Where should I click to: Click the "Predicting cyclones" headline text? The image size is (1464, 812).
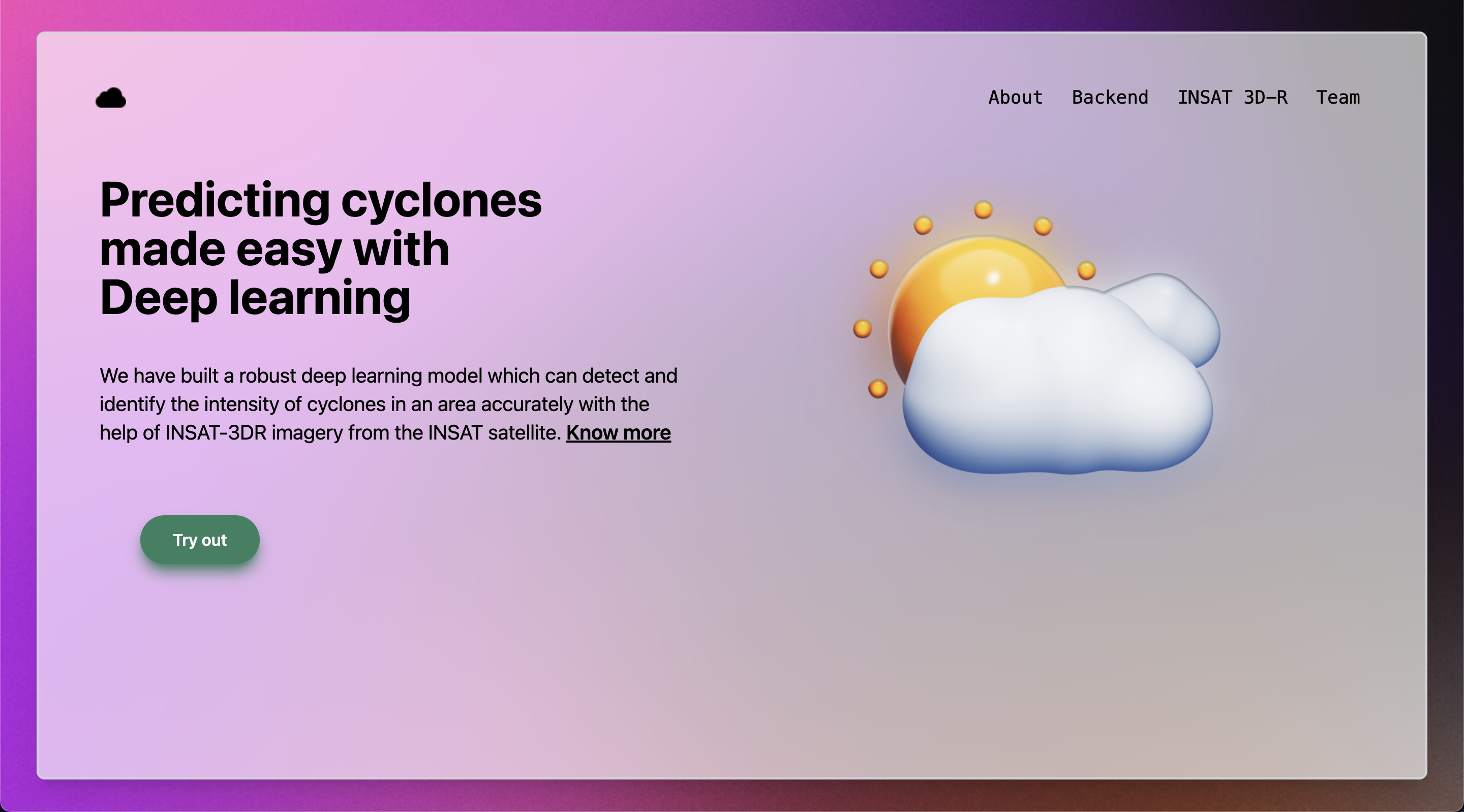pyautogui.click(x=321, y=200)
